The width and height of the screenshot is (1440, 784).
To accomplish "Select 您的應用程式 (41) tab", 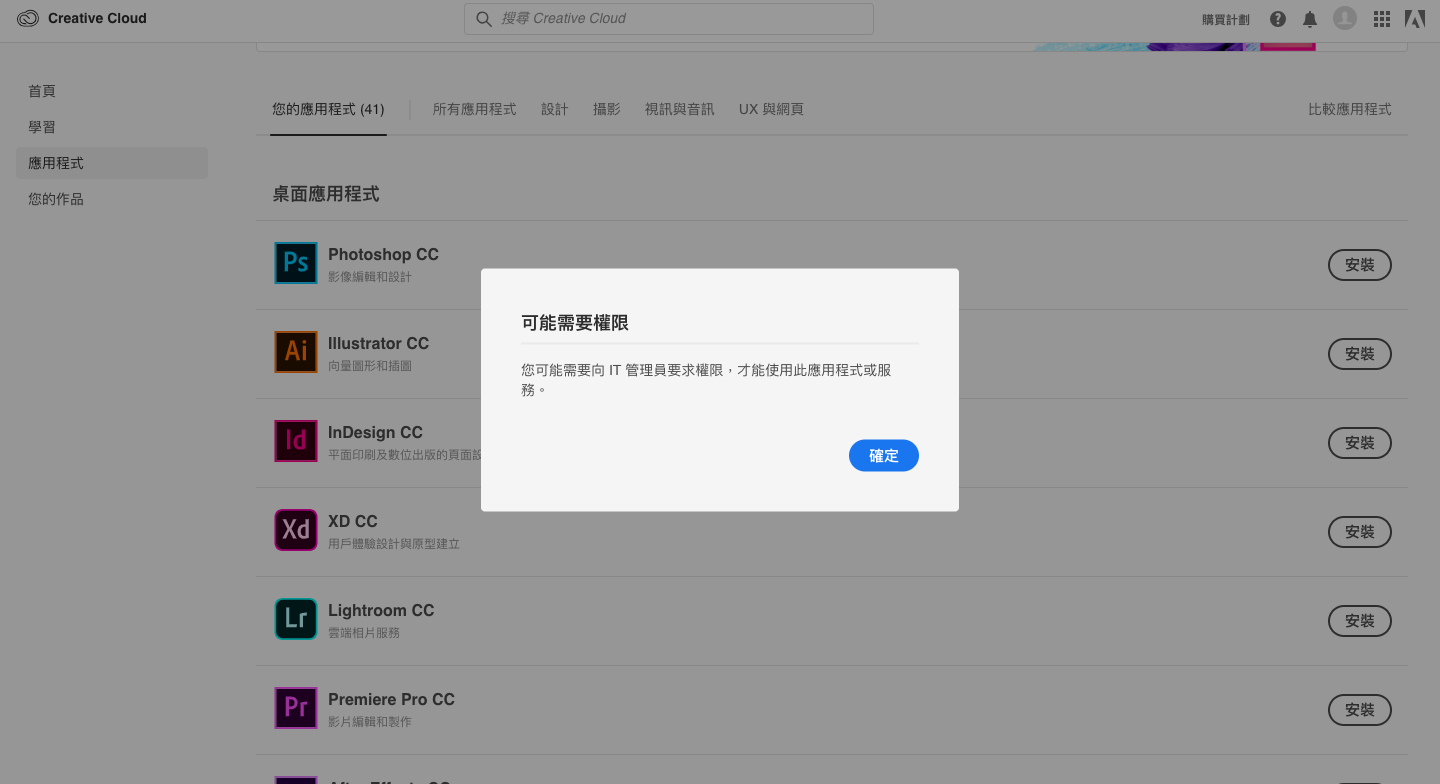I will pyautogui.click(x=328, y=109).
